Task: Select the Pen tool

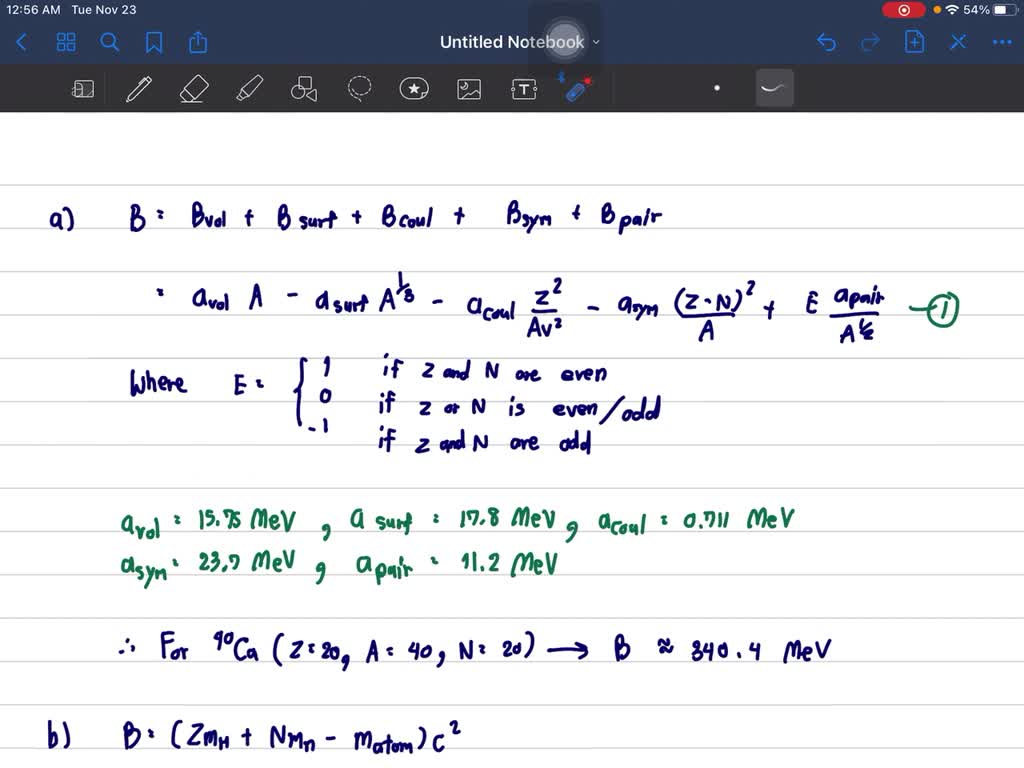Action: click(x=138, y=88)
